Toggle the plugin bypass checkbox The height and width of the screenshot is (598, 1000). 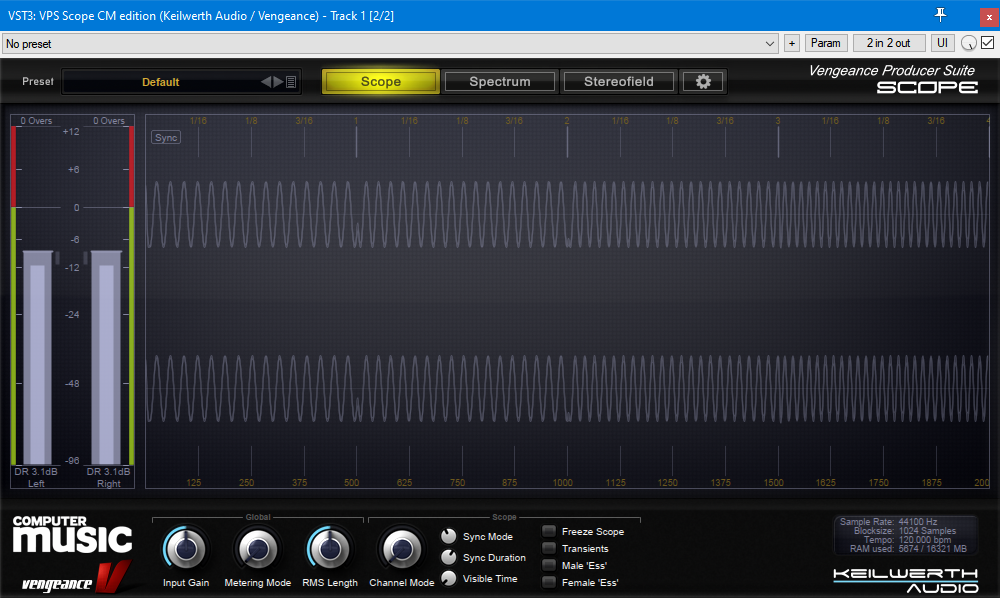[987, 43]
